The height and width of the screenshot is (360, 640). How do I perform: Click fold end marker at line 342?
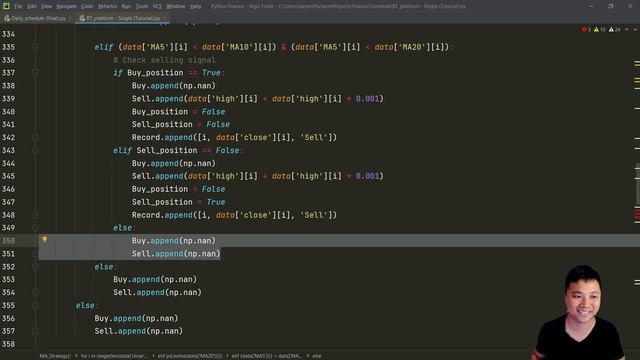click(36, 138)
